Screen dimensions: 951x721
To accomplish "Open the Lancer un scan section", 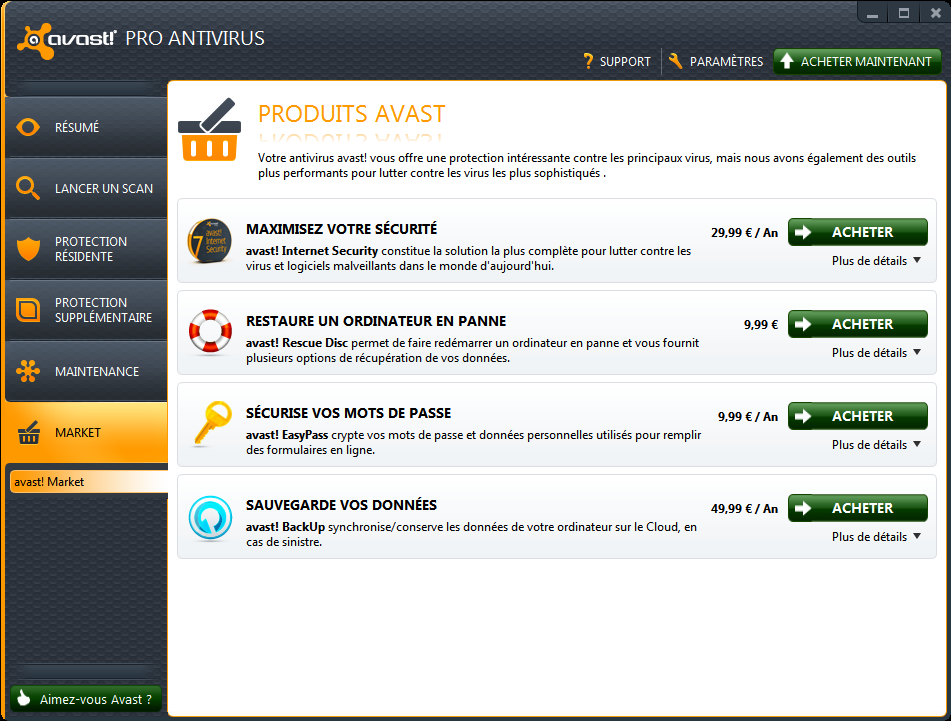I will coord(86,189).
